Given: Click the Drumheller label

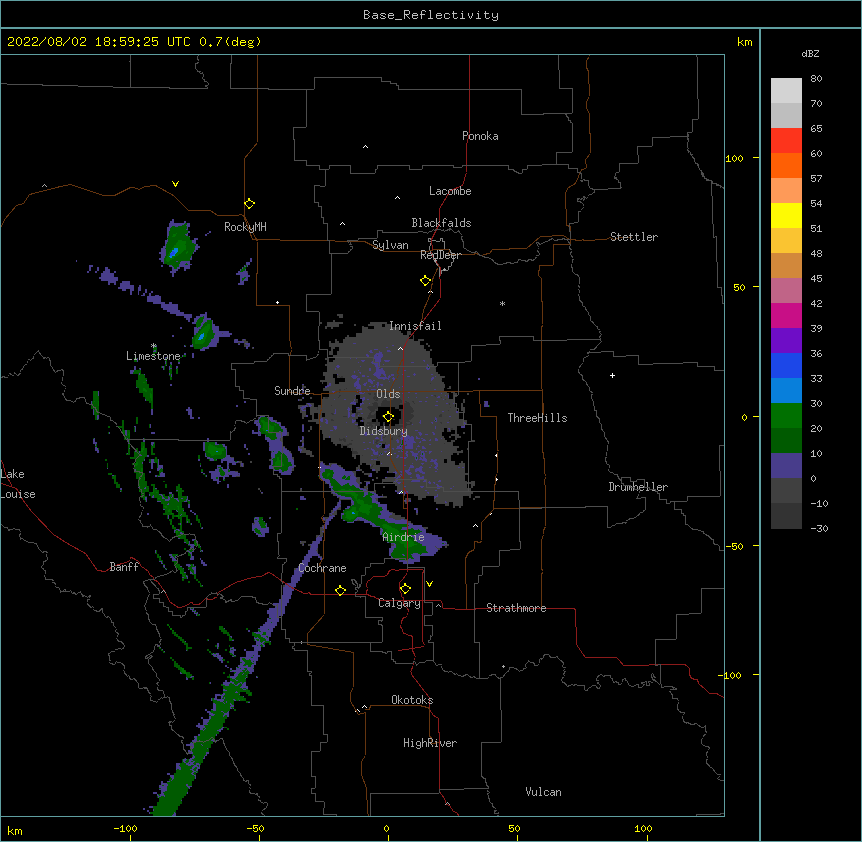Looking at the screenshot, I should [638, 487].
